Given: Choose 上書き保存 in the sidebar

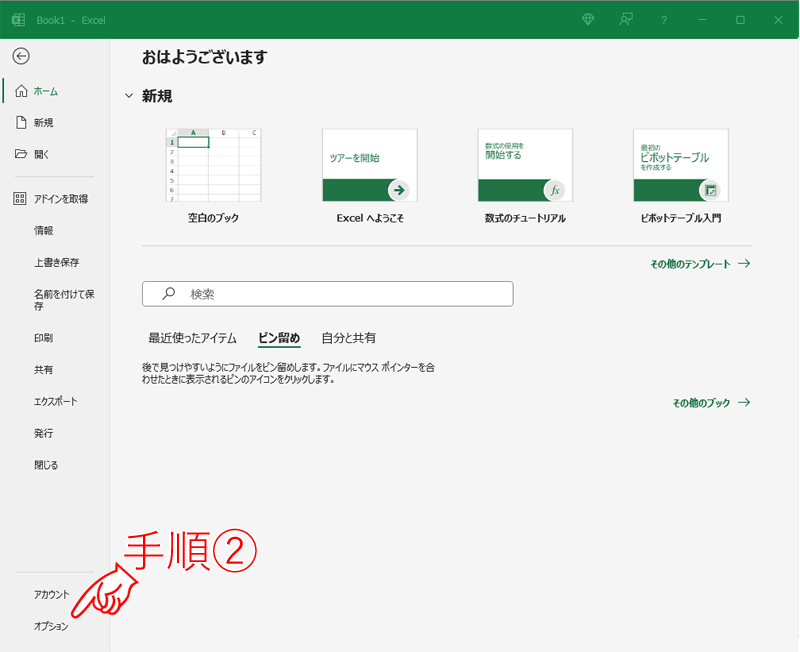Looking at the screenshot, I should click(55, 262).
